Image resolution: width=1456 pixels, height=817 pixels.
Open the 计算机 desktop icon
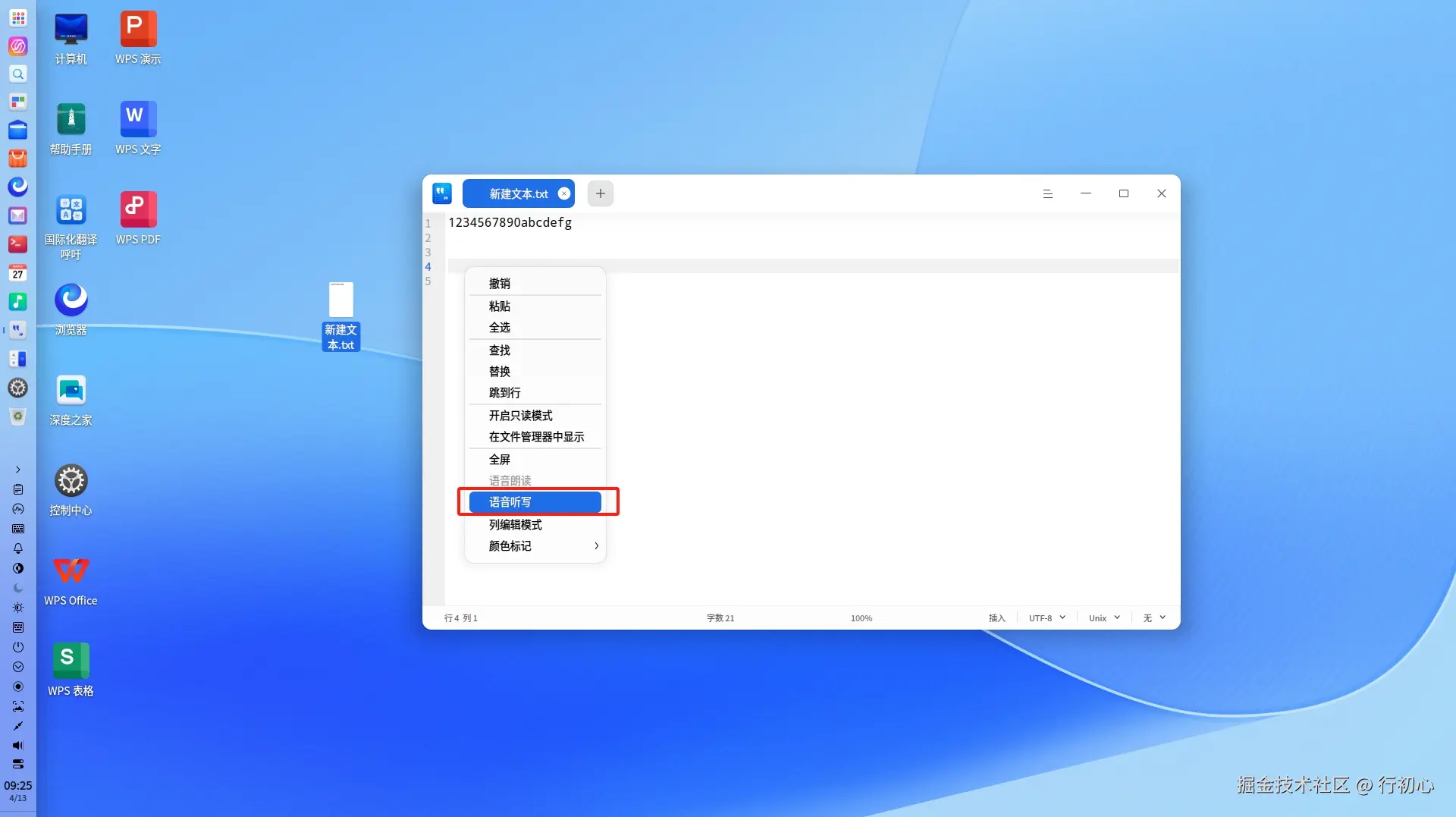[71, 39]
